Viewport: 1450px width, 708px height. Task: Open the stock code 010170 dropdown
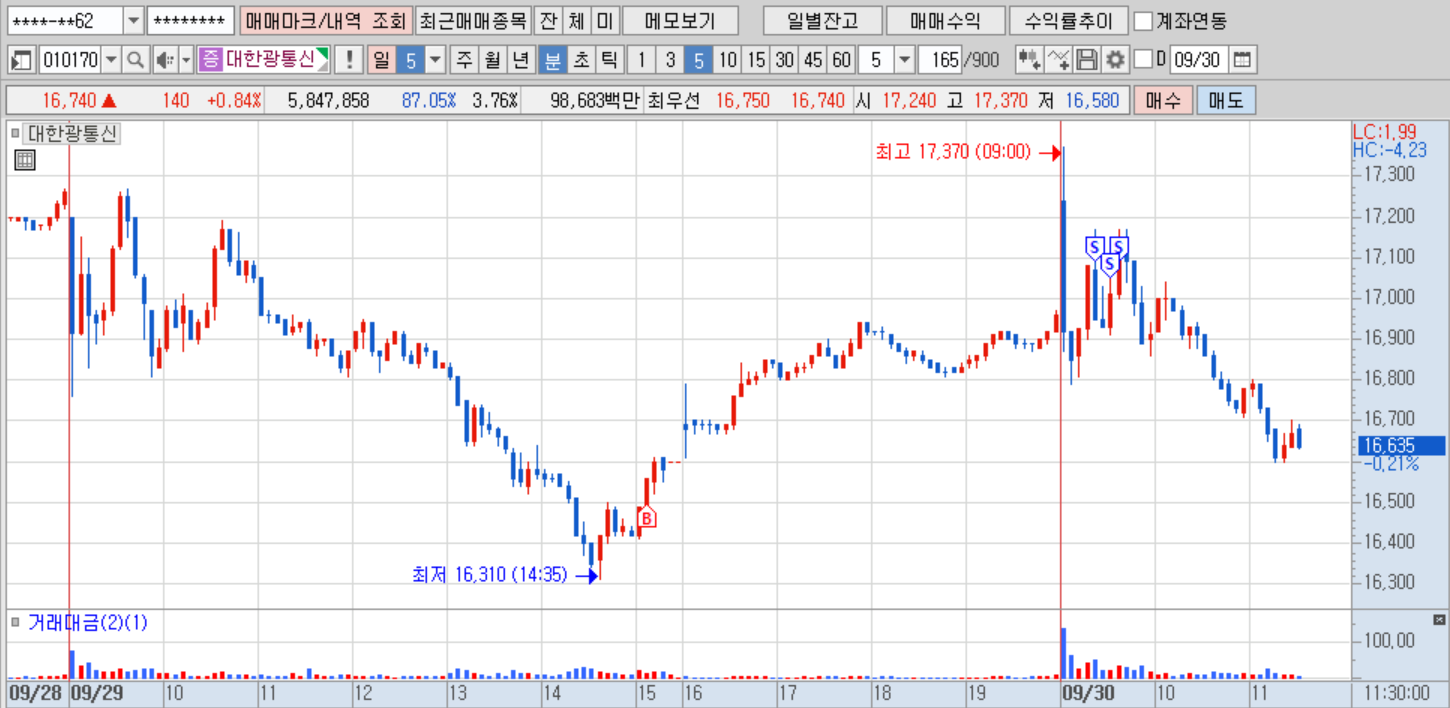(x=110, y=60)
